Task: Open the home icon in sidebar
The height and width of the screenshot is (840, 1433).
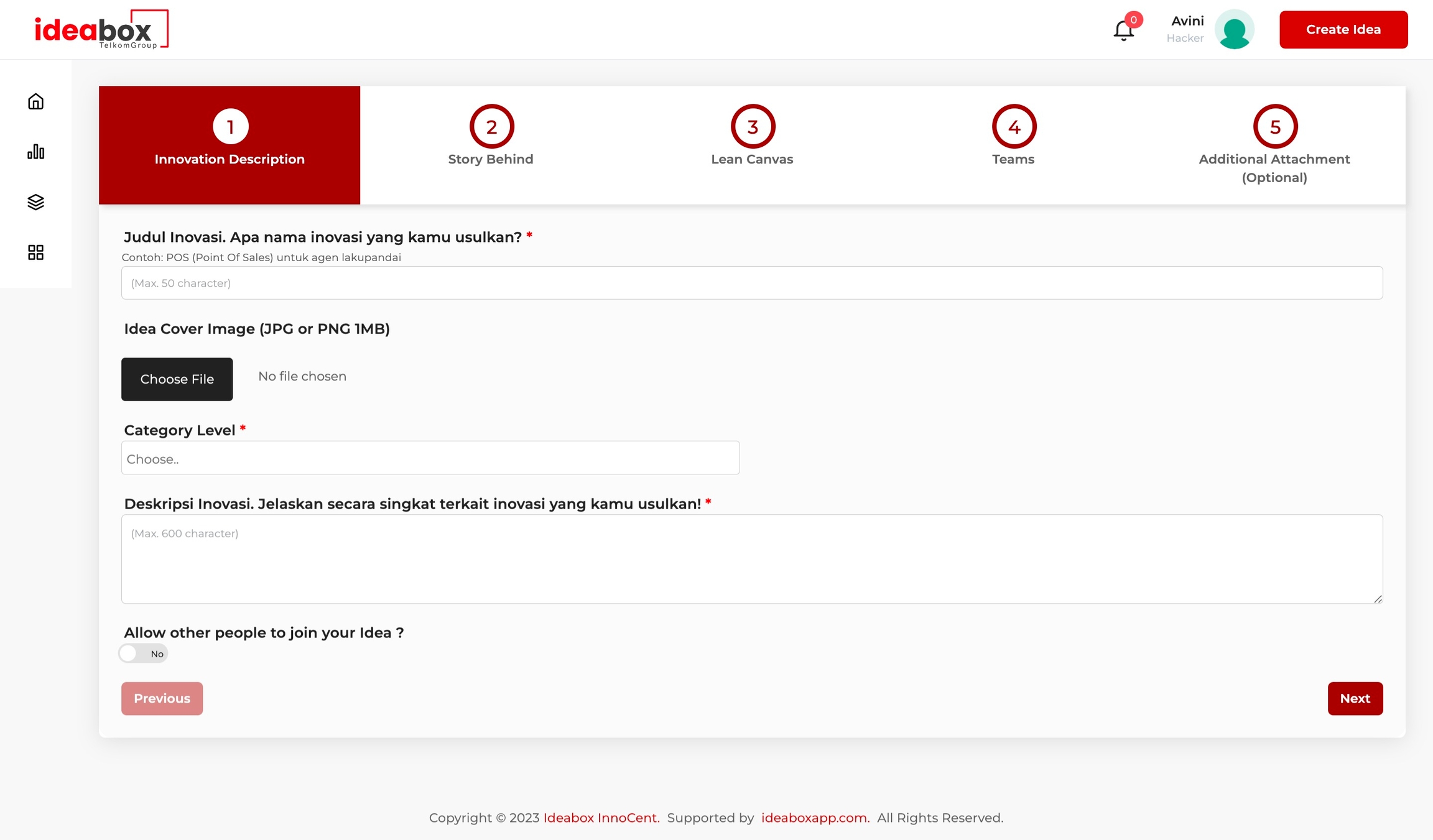Action: pyautogui.click(x=35, y=101)
